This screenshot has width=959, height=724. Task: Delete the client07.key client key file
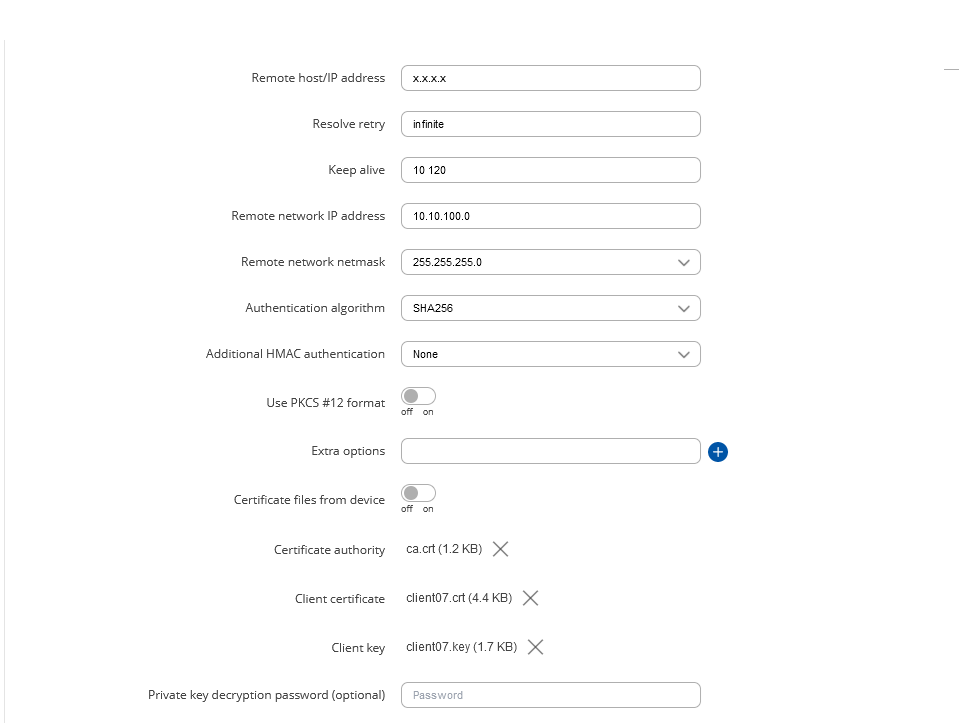pyautogui.click(x=535, y=647)
